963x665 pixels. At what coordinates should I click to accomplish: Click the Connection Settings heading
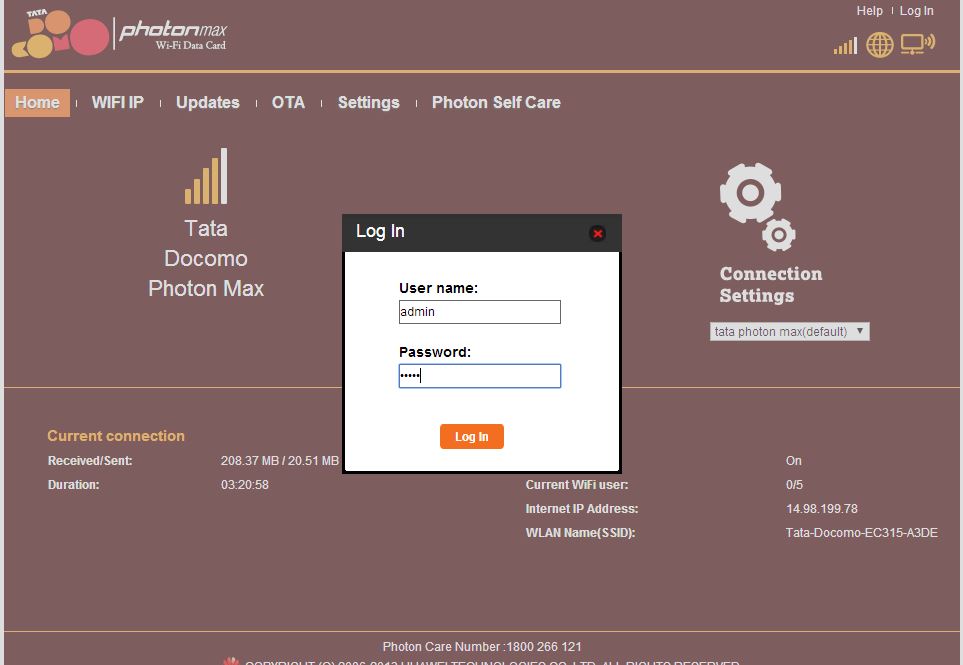[771, 285]
